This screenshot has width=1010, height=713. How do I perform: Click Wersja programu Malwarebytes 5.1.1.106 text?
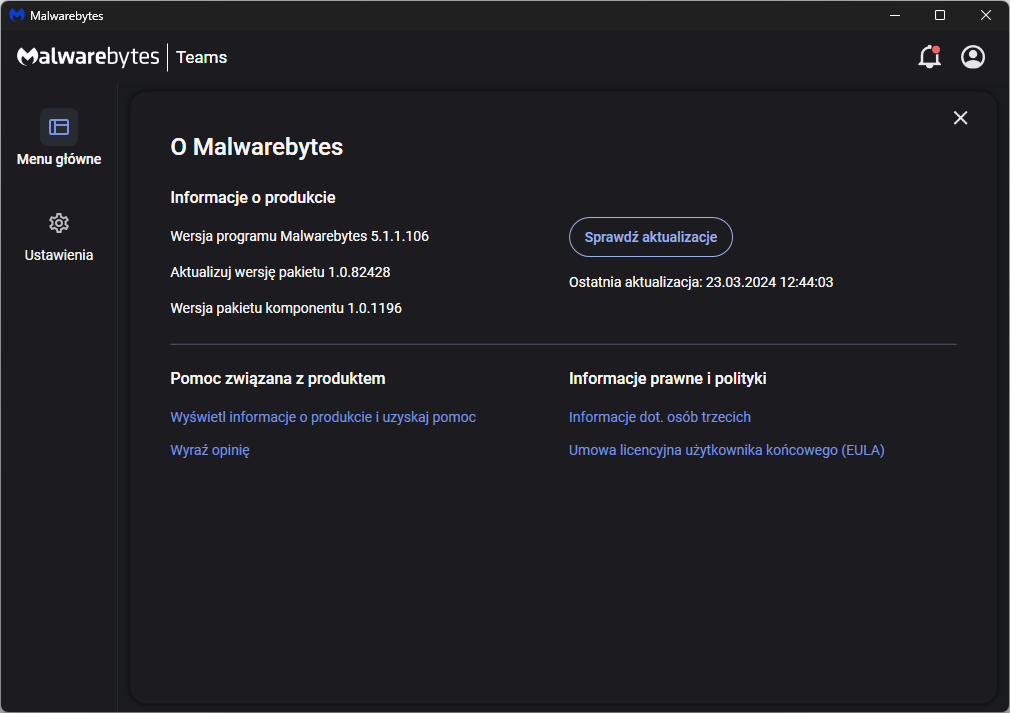[x=300, y=236]
